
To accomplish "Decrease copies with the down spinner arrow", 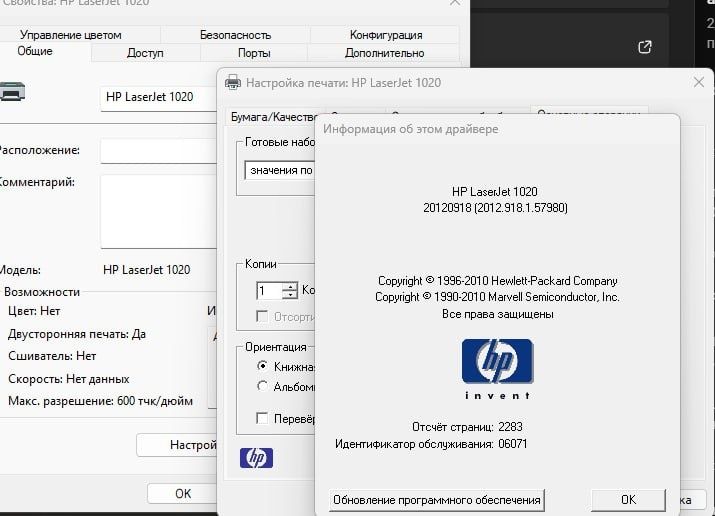I will [290, 295].
